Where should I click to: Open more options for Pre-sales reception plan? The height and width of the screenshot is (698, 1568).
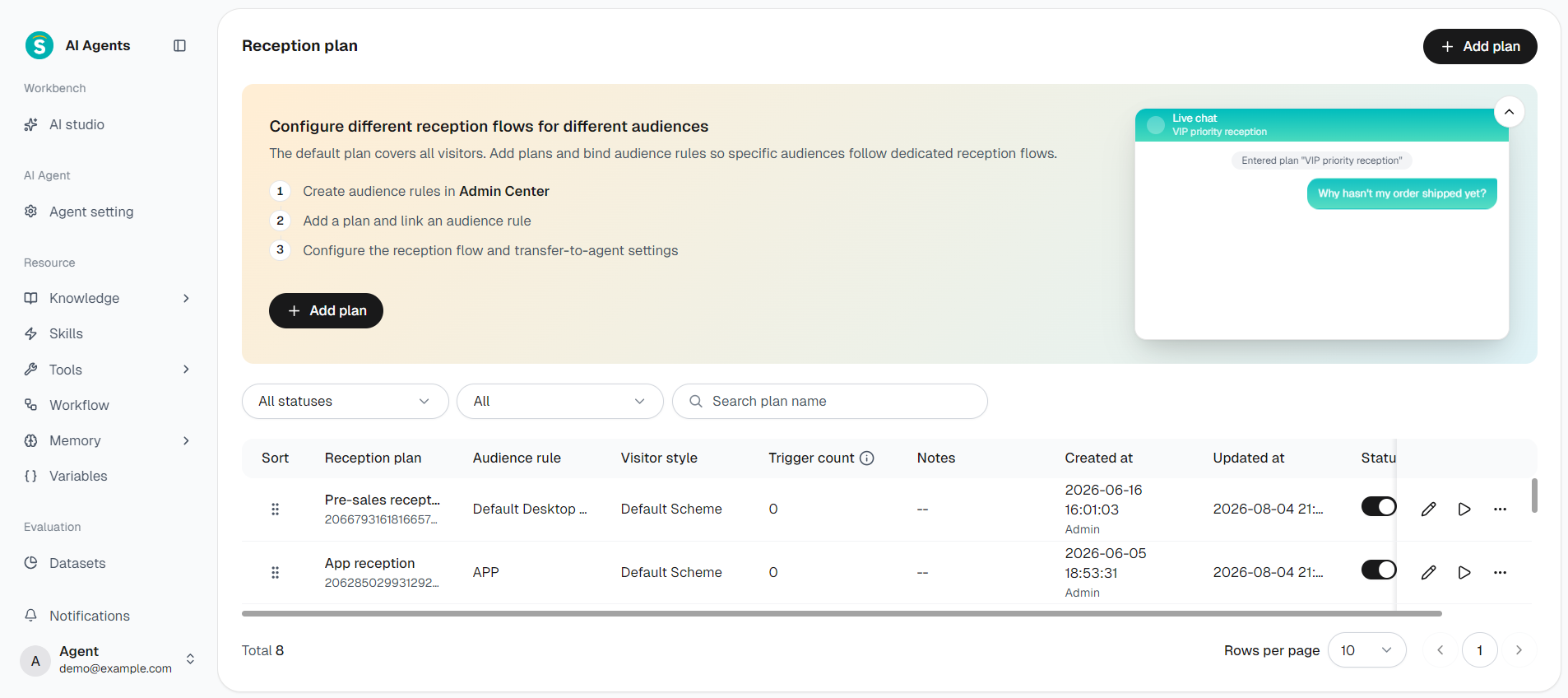point(1500,509)
